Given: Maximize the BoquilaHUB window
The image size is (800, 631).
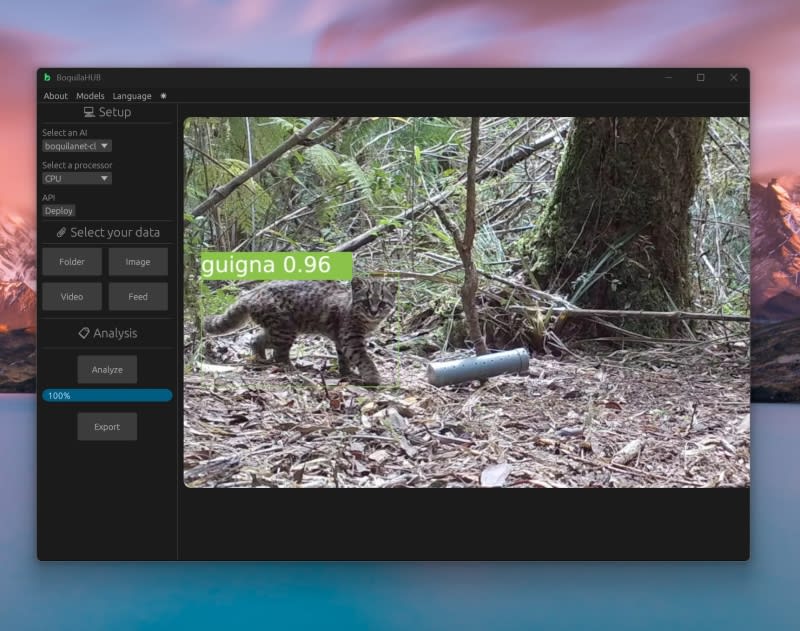Looking at the screenshot, I should click(x=700, y=77).
